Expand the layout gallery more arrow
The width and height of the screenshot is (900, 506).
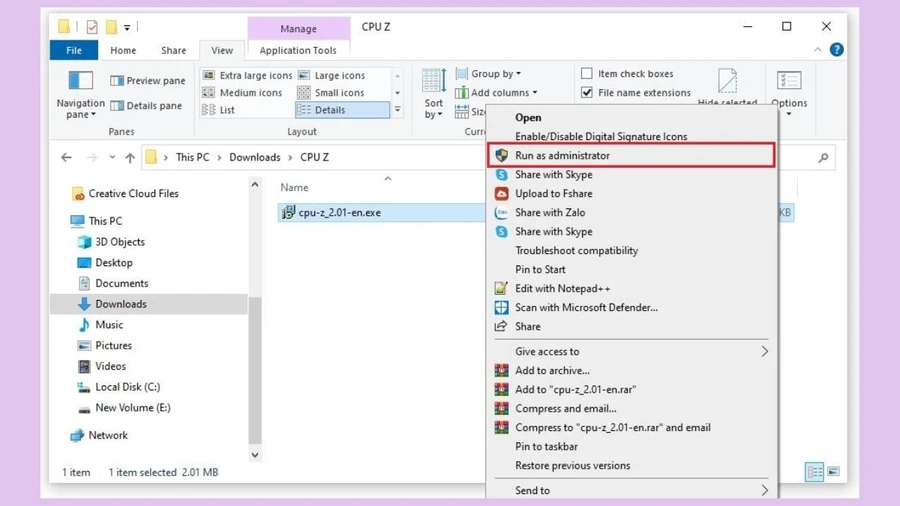pyautogui.click(x=397, y=109)
